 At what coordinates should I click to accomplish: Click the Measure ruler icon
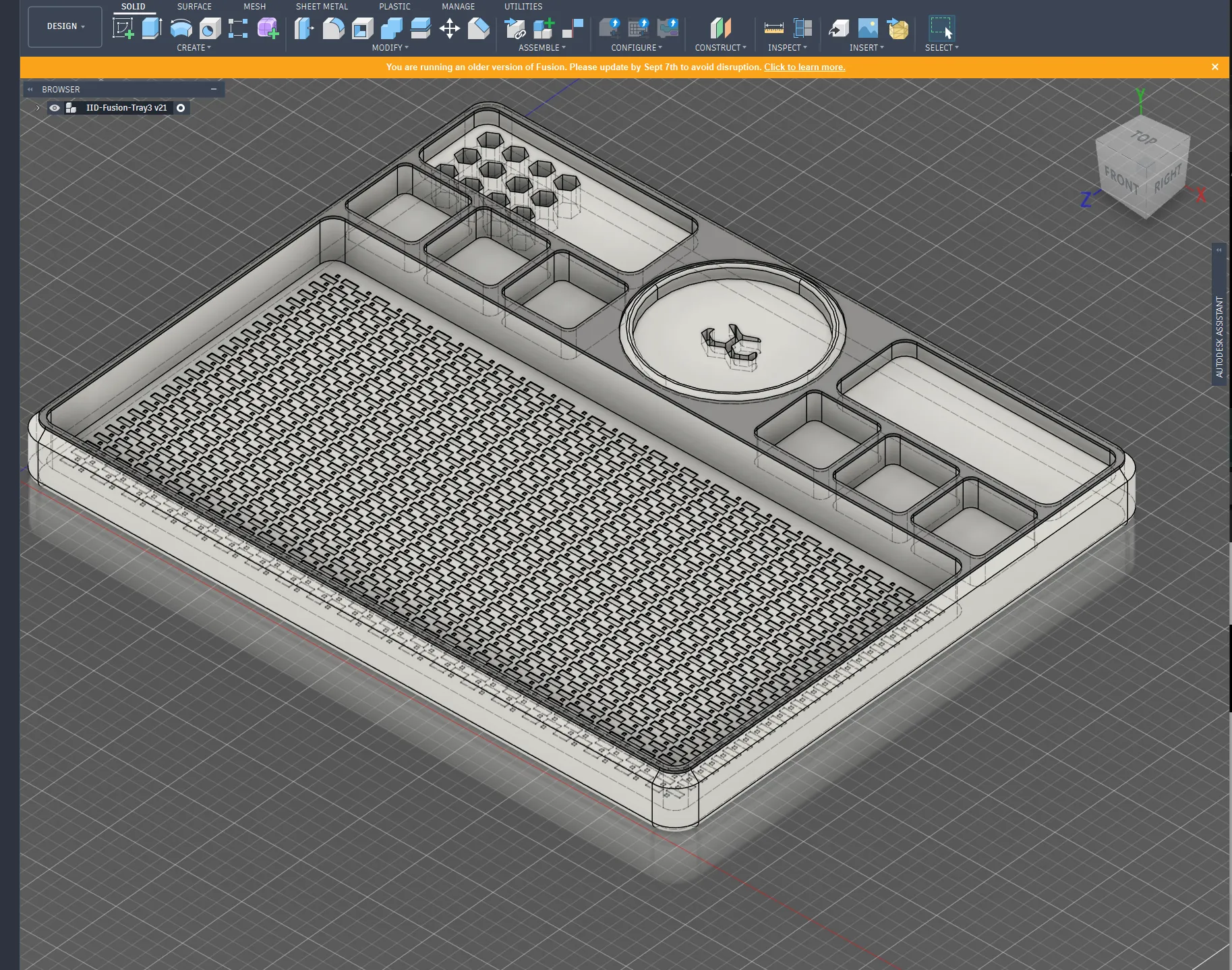point(773,28)
